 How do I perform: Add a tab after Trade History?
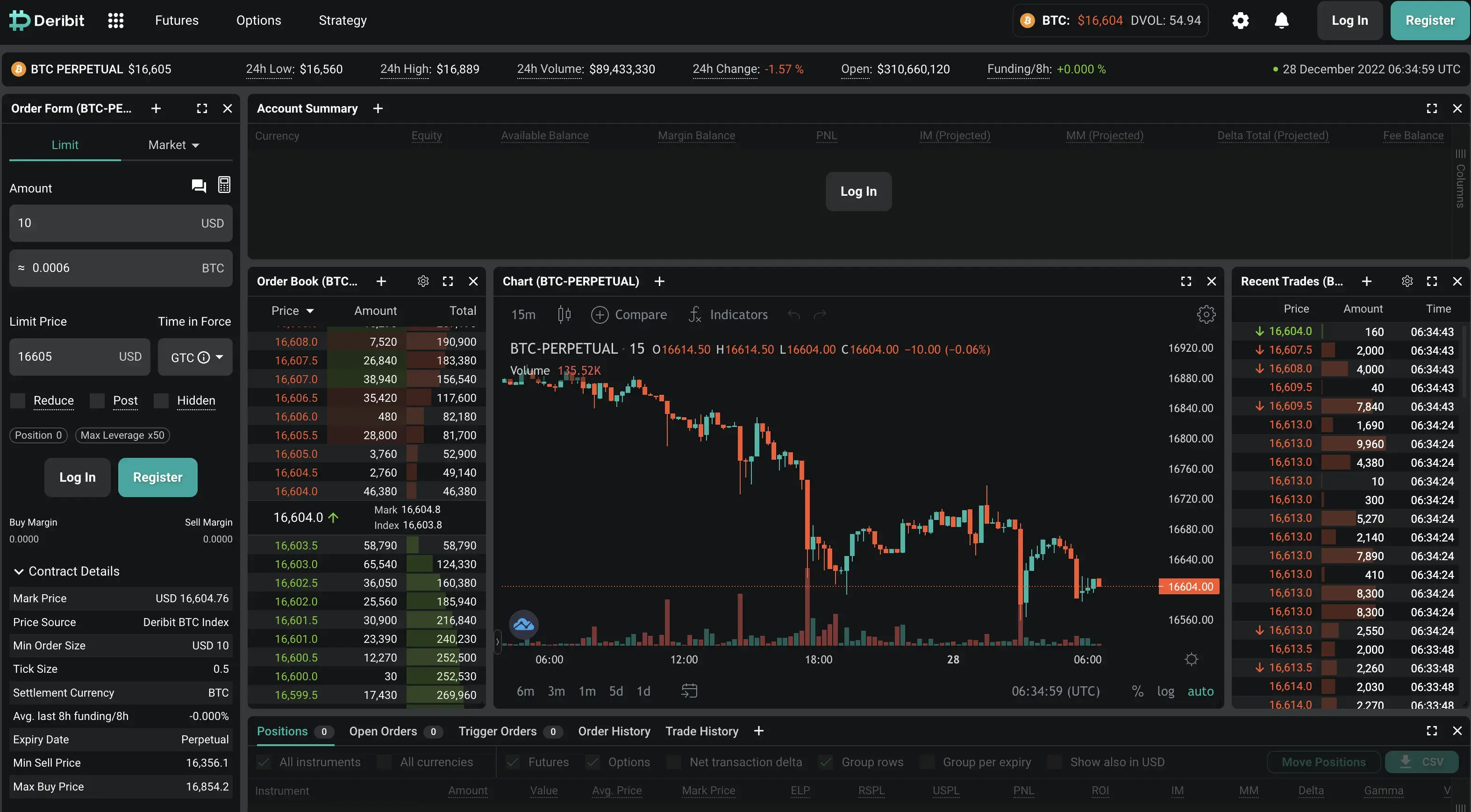click(758, 731)
